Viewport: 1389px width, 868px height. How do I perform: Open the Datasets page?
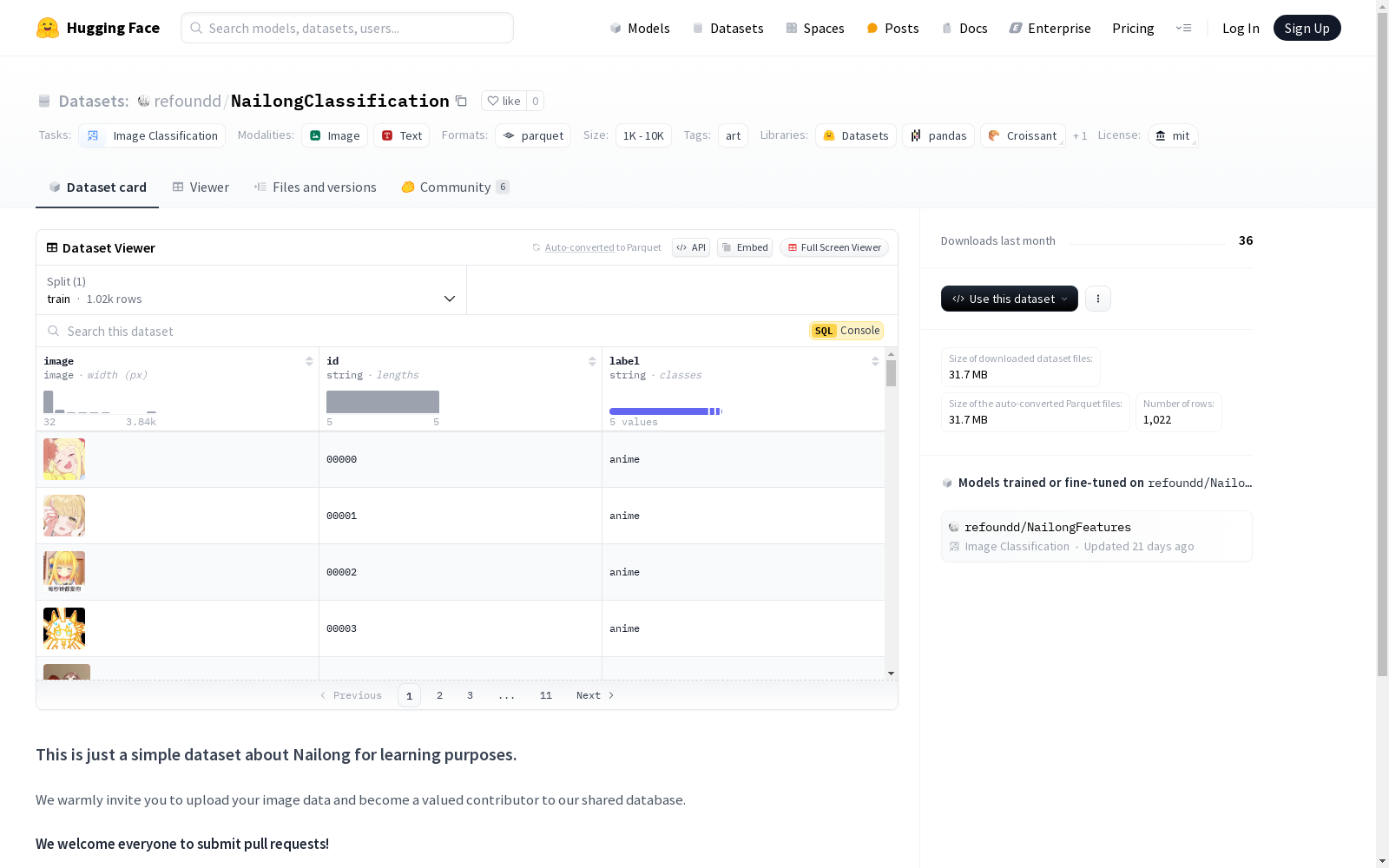727,28
